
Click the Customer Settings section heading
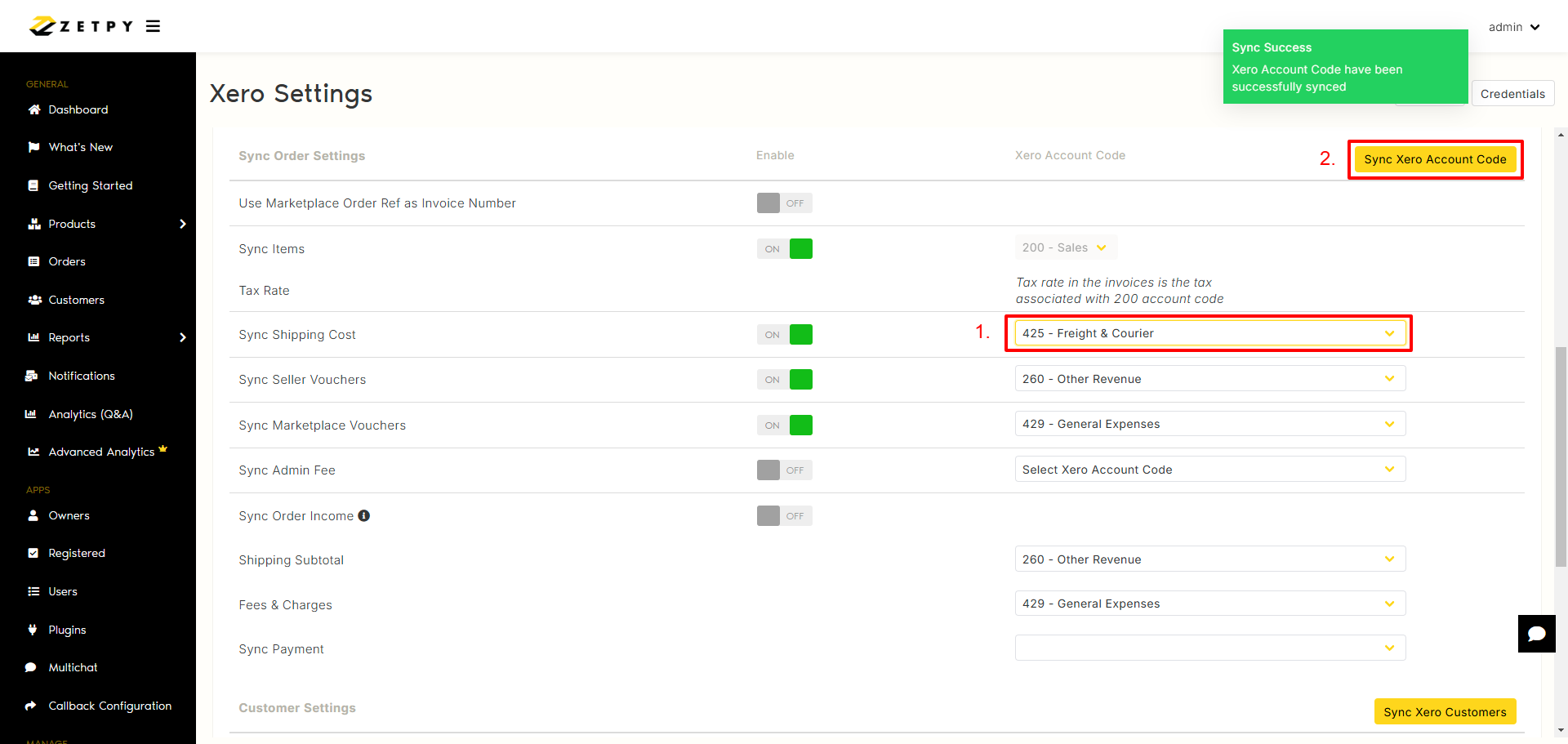(297, 708)
